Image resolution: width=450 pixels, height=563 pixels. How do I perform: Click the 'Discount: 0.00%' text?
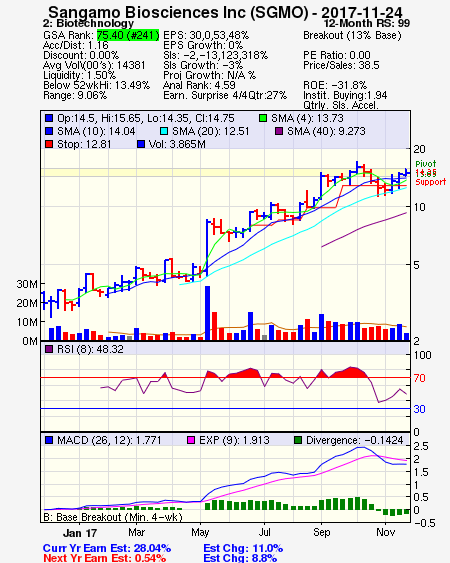(x=81, y=55)
